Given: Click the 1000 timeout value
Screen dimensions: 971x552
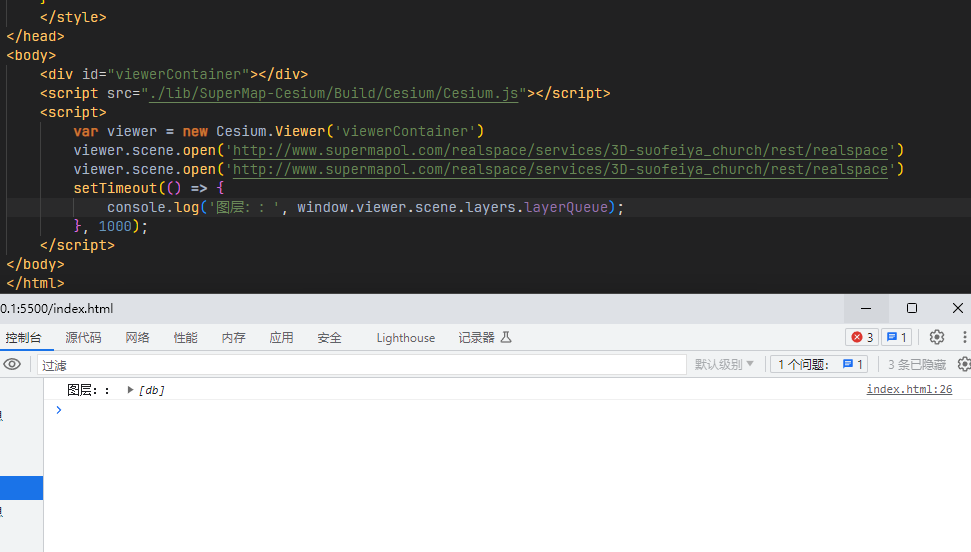Looking at the screenshot, I should [x=115, y=226].
